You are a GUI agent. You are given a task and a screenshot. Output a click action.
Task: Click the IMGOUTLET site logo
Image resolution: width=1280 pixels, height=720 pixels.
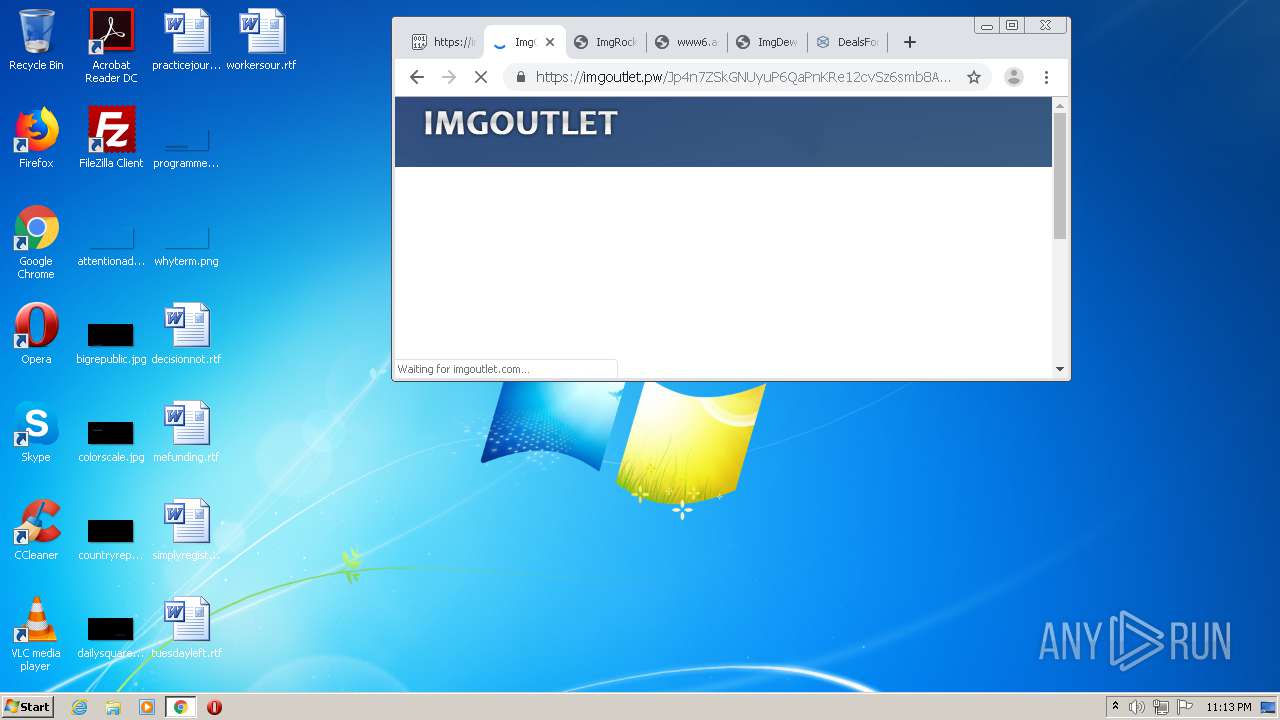[520, 123]
